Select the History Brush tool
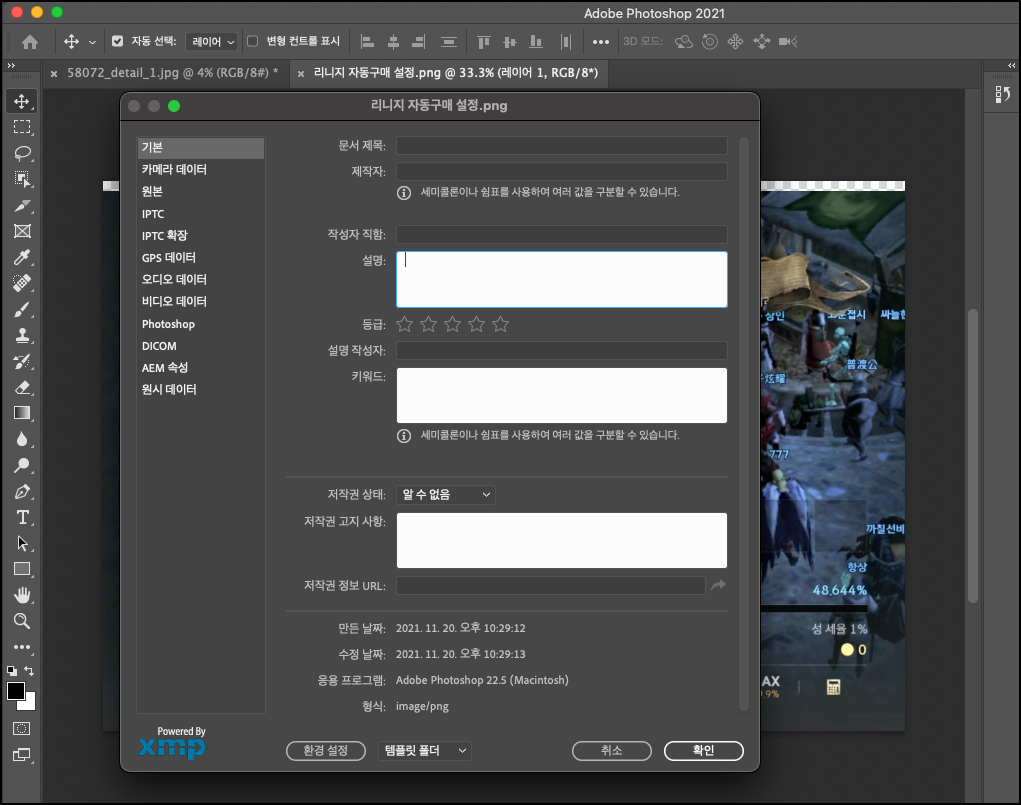The image size is (1021, 805). tap(22, 361)
